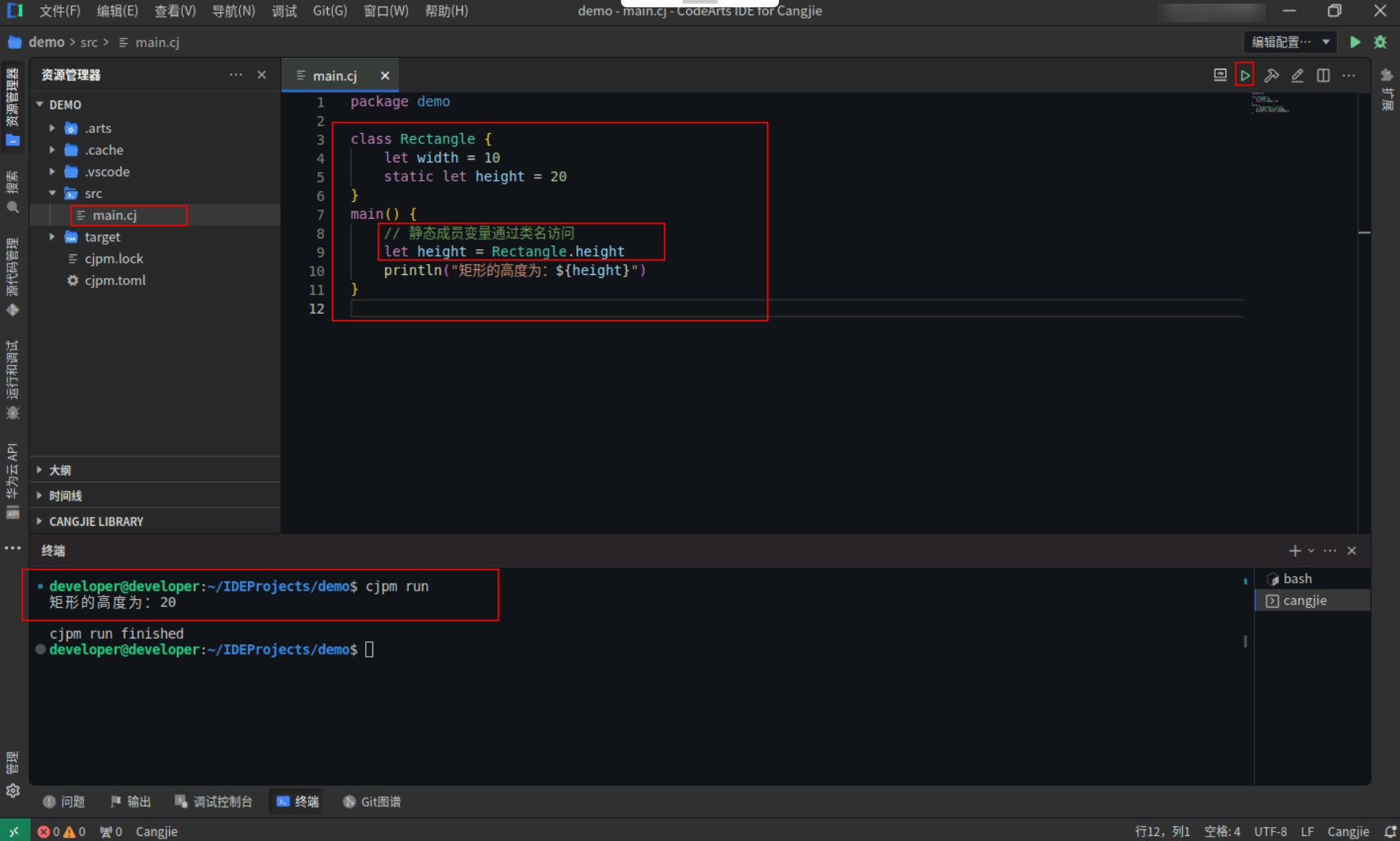The image size is (1400, 841).
Task: Open editor more actions ellipsis
Action: point(1349,75)
